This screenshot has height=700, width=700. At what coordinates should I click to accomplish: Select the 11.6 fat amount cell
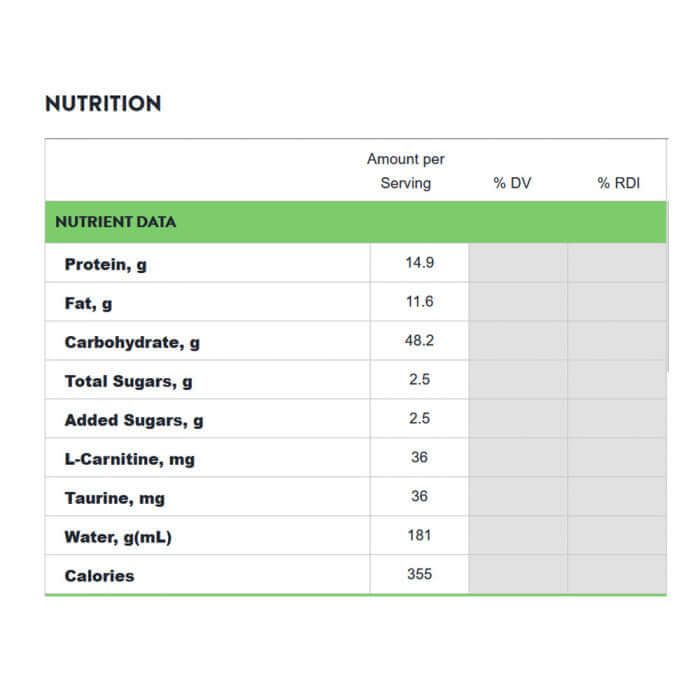tap(419, 302)
